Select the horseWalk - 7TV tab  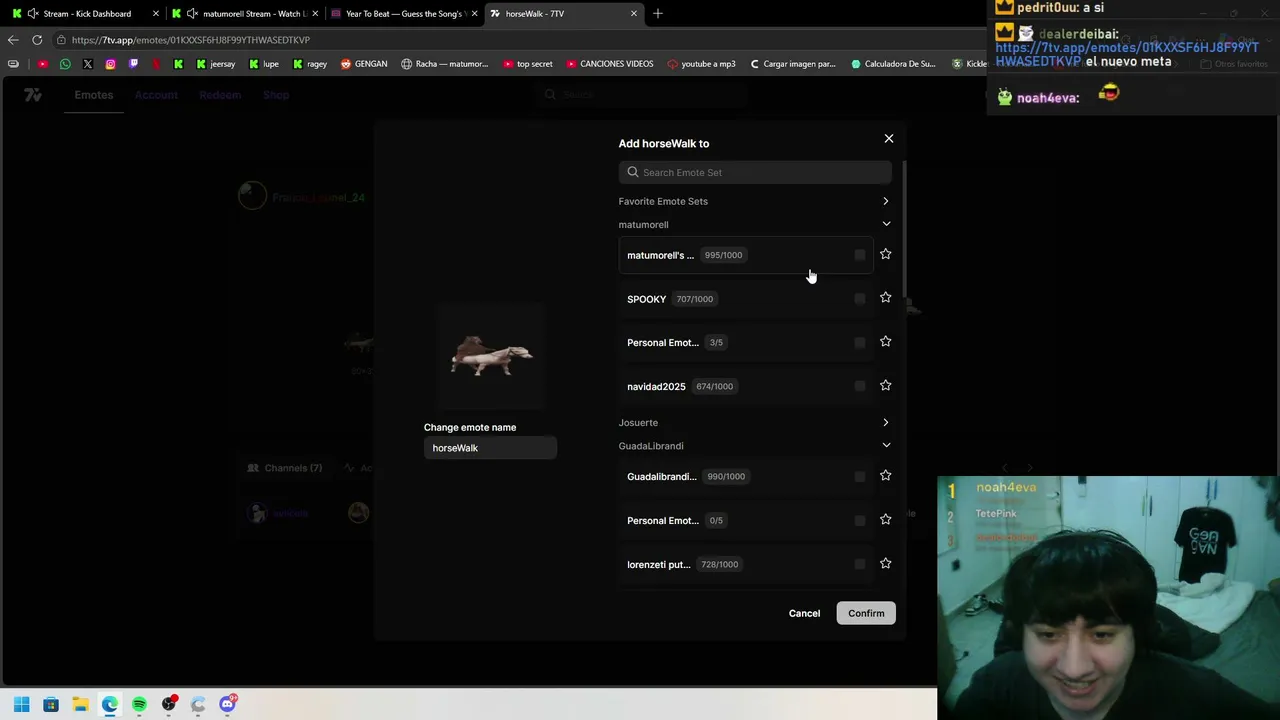point(564,14)
